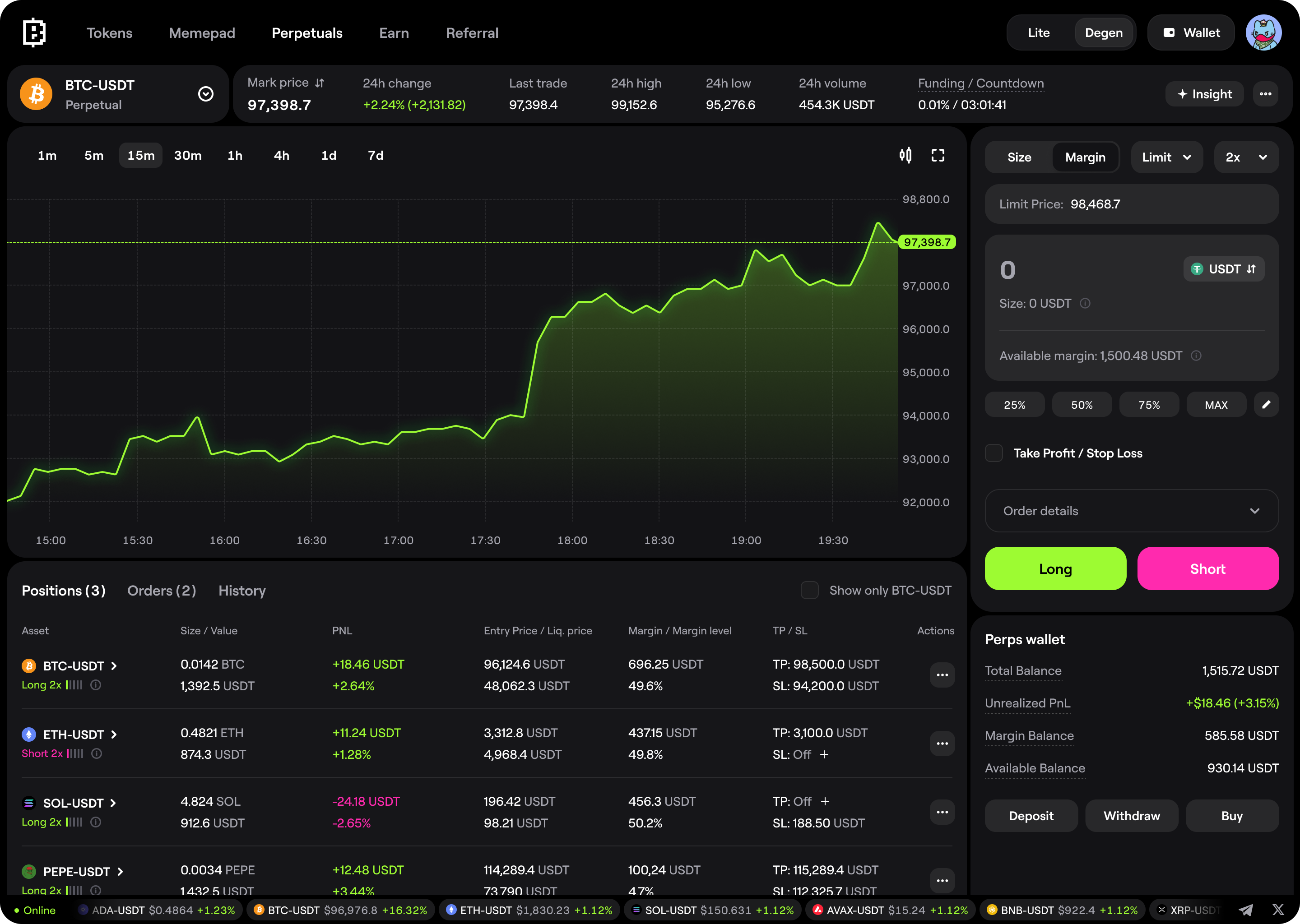The image size is (1300, 924).
Task: Check Show only BTC-USDT
Action: pos(809,591)
